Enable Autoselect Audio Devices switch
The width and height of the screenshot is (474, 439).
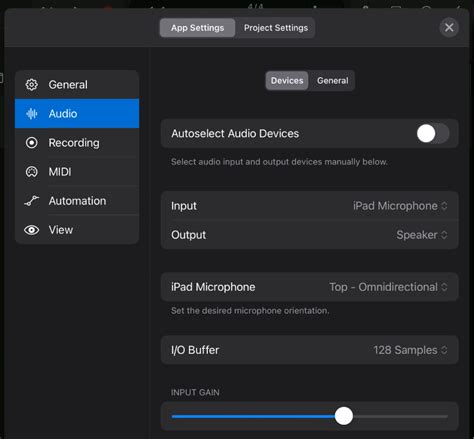433,133
